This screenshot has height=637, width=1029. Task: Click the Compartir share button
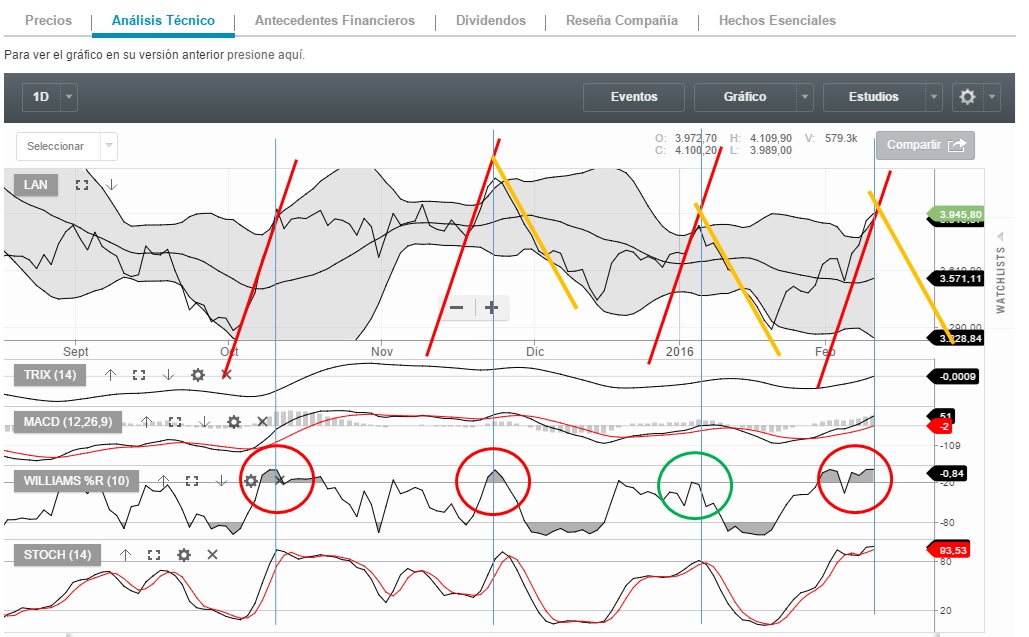point(925,145)
